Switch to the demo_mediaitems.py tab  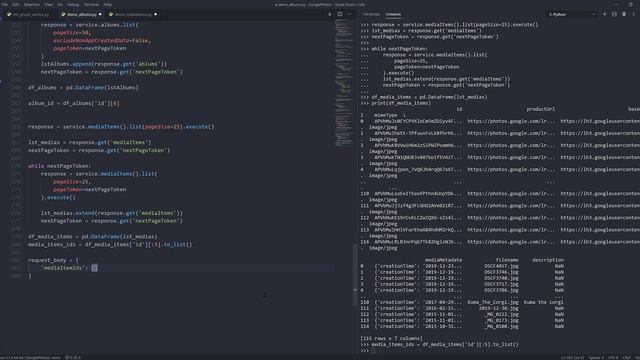coord(132,14)
